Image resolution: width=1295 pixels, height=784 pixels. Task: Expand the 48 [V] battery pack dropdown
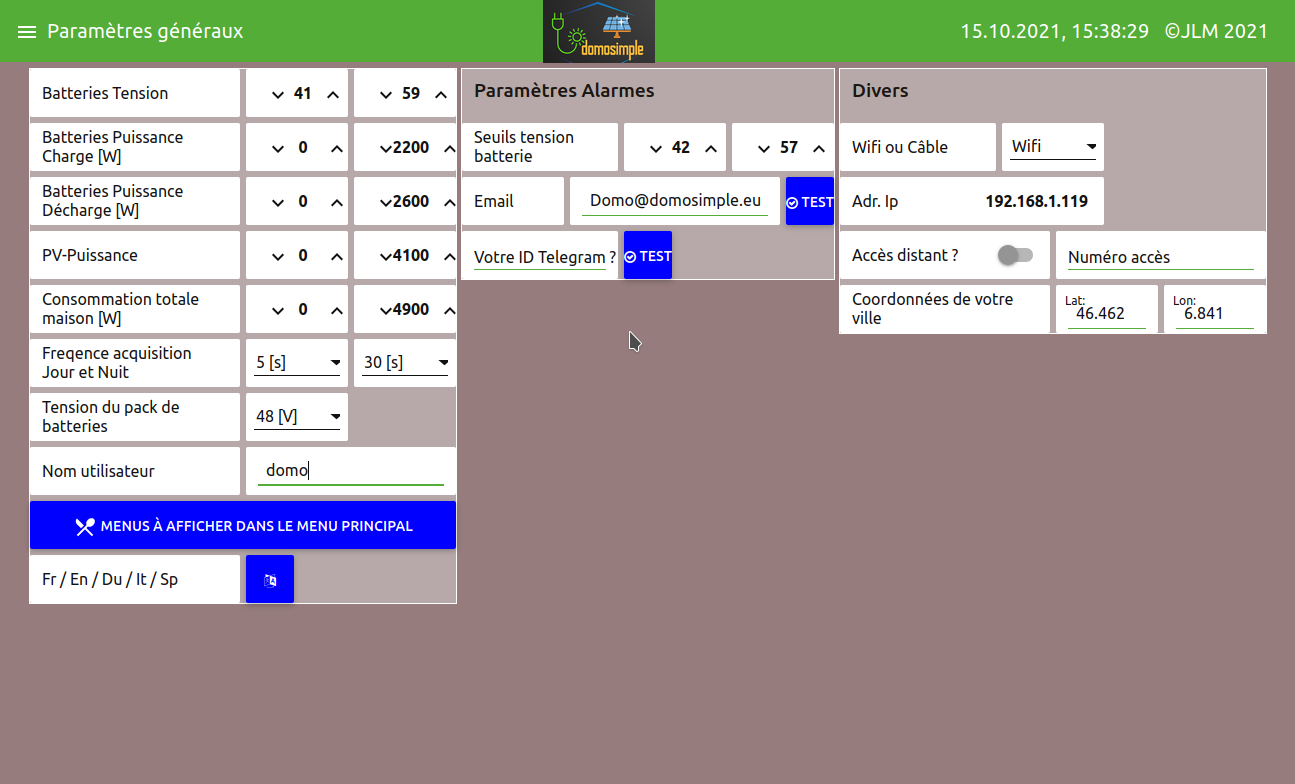(297, 417)
